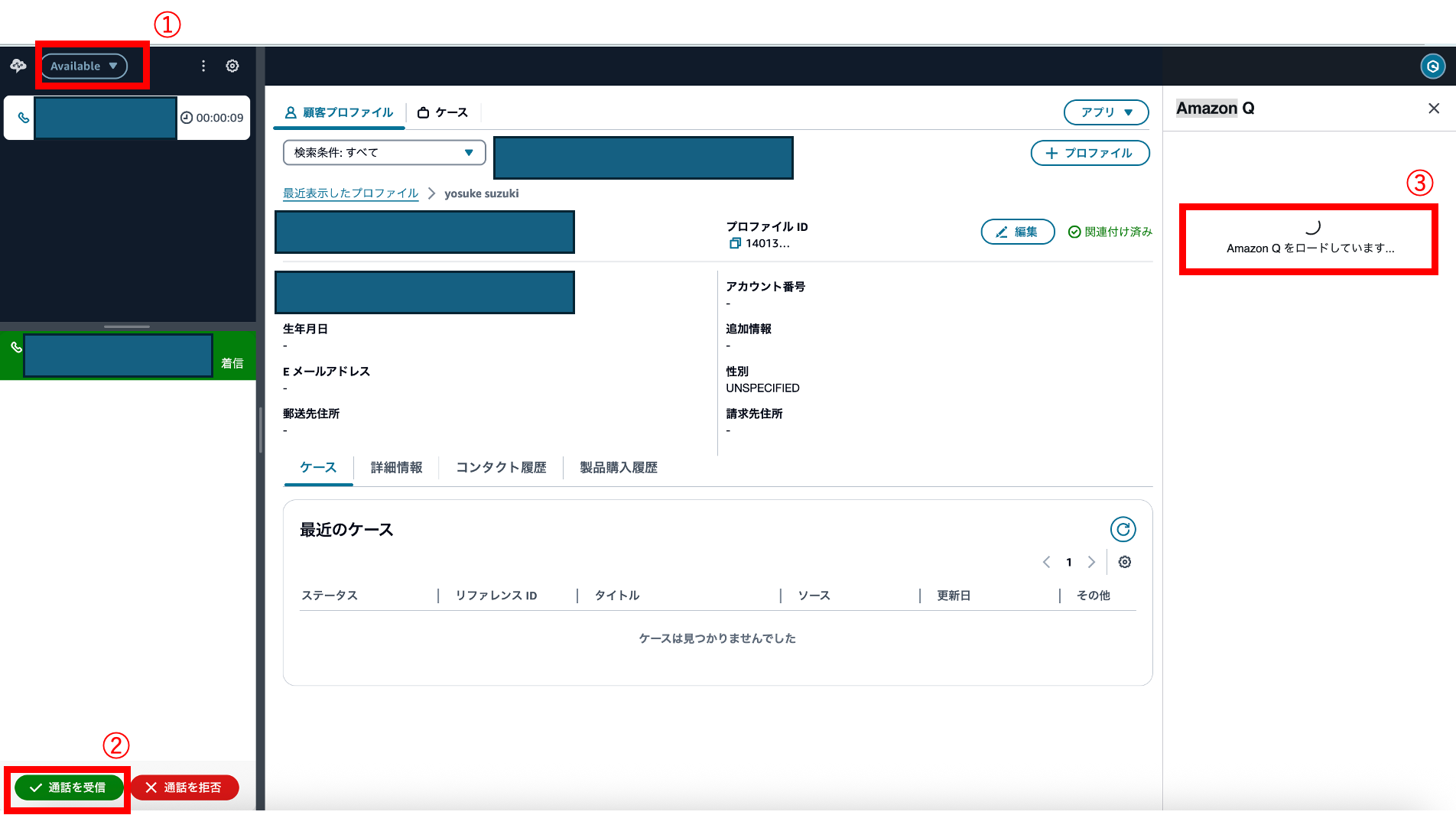Accept the call with 通話を受信
This screenshot has height=815, width=1456.
[68, 787]
